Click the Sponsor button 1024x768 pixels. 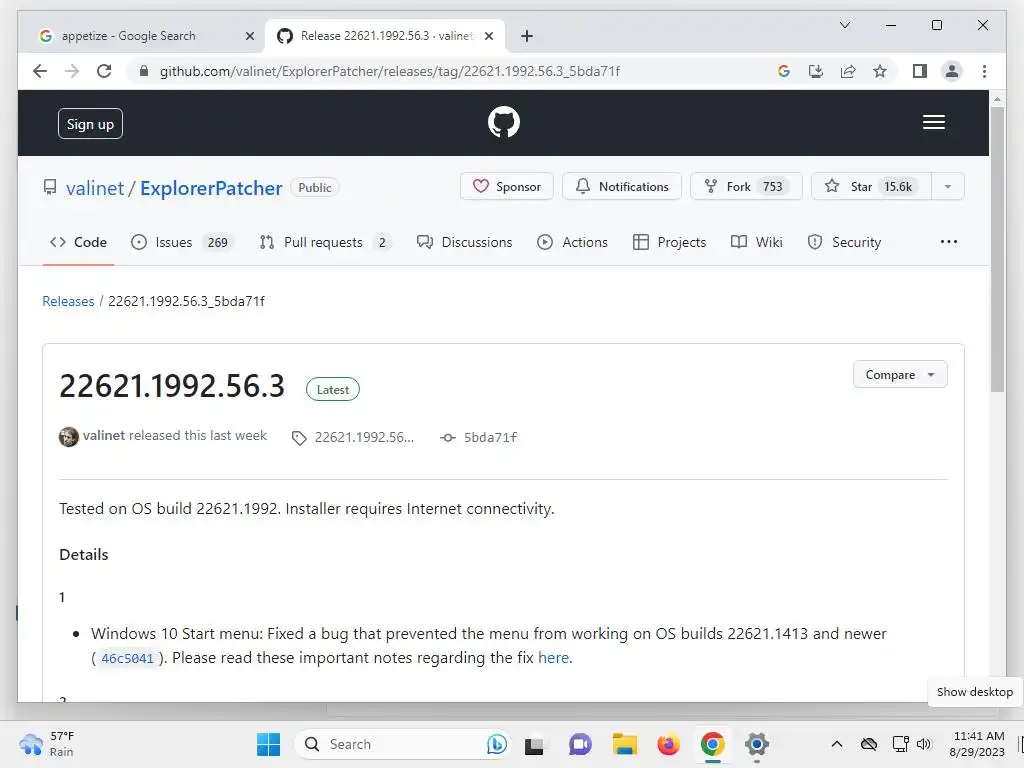pos(507,187)
